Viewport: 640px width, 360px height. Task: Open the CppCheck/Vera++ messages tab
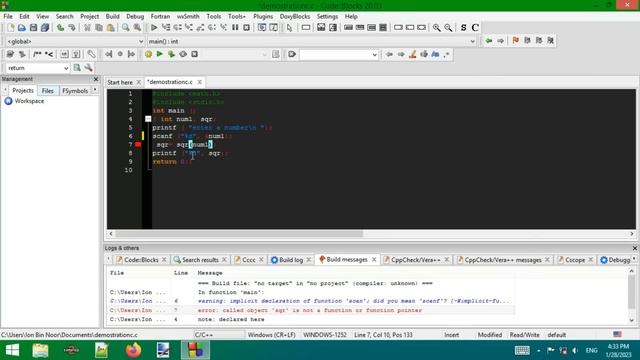[x=502, y=260]
